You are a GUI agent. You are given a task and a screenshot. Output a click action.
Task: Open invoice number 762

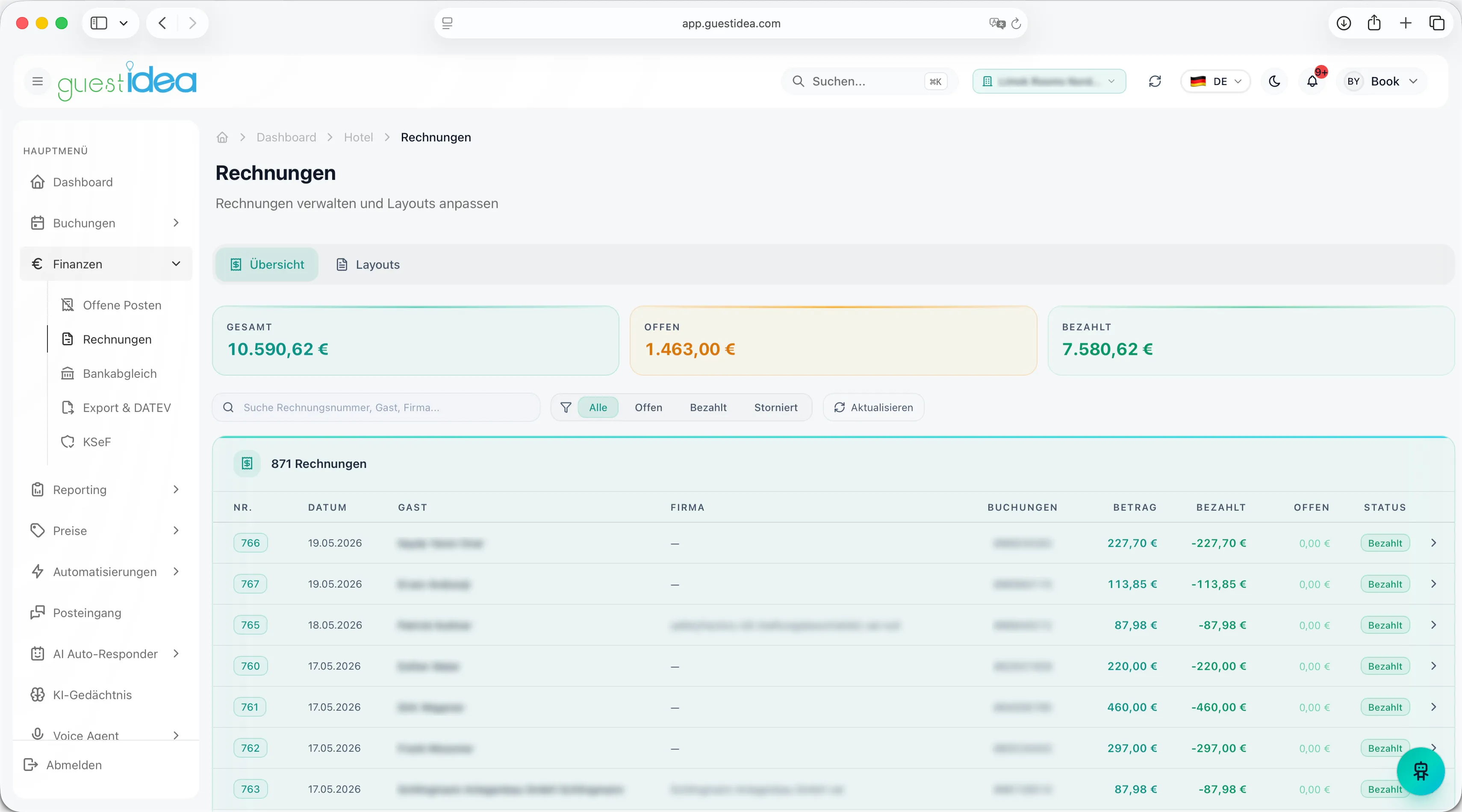coord(250,748)
